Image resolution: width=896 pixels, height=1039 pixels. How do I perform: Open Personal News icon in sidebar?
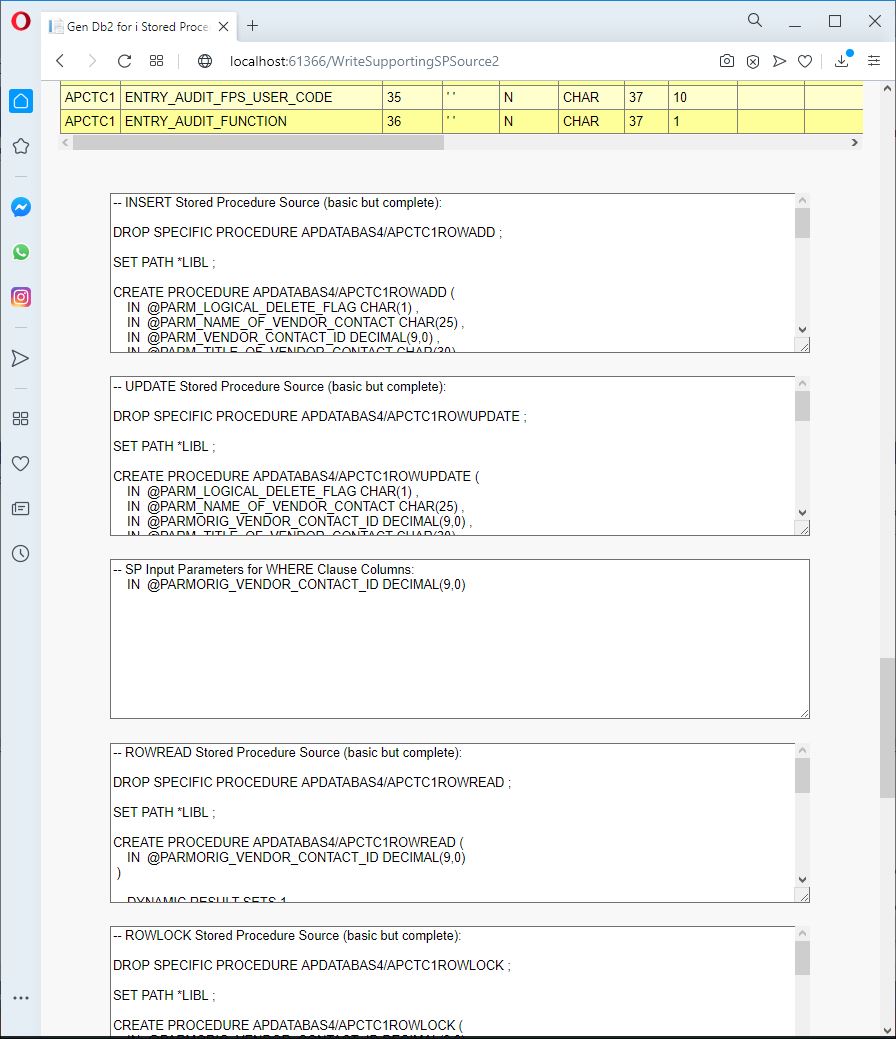point(21,509)
